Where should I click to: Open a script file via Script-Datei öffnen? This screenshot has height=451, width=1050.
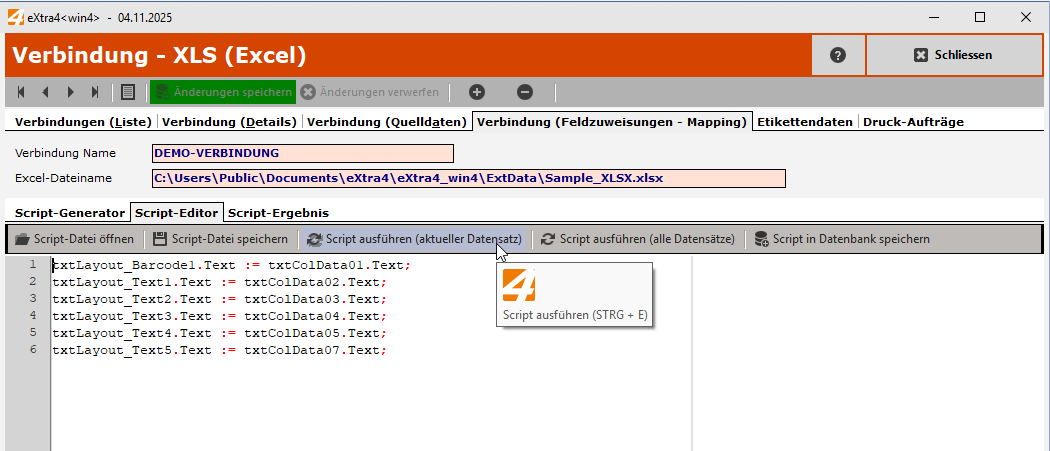pyautogui.click(x=74, y=239)
